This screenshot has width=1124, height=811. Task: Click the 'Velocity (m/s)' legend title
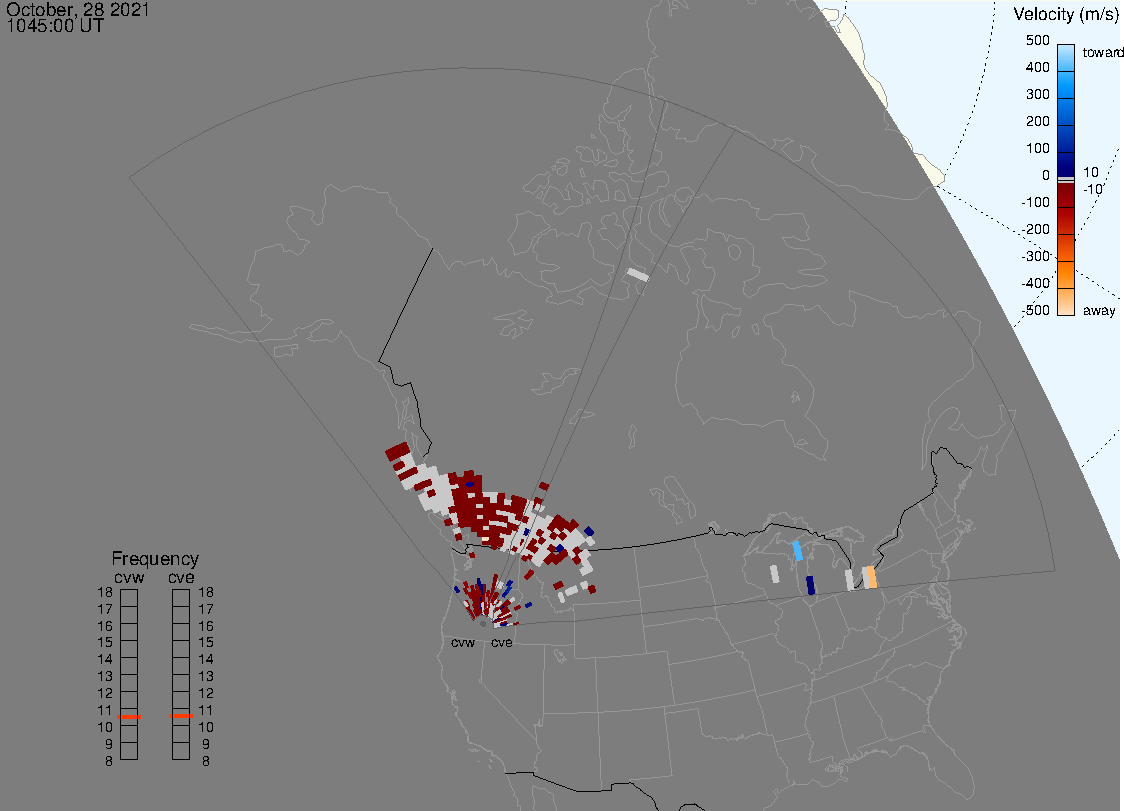1063,14
